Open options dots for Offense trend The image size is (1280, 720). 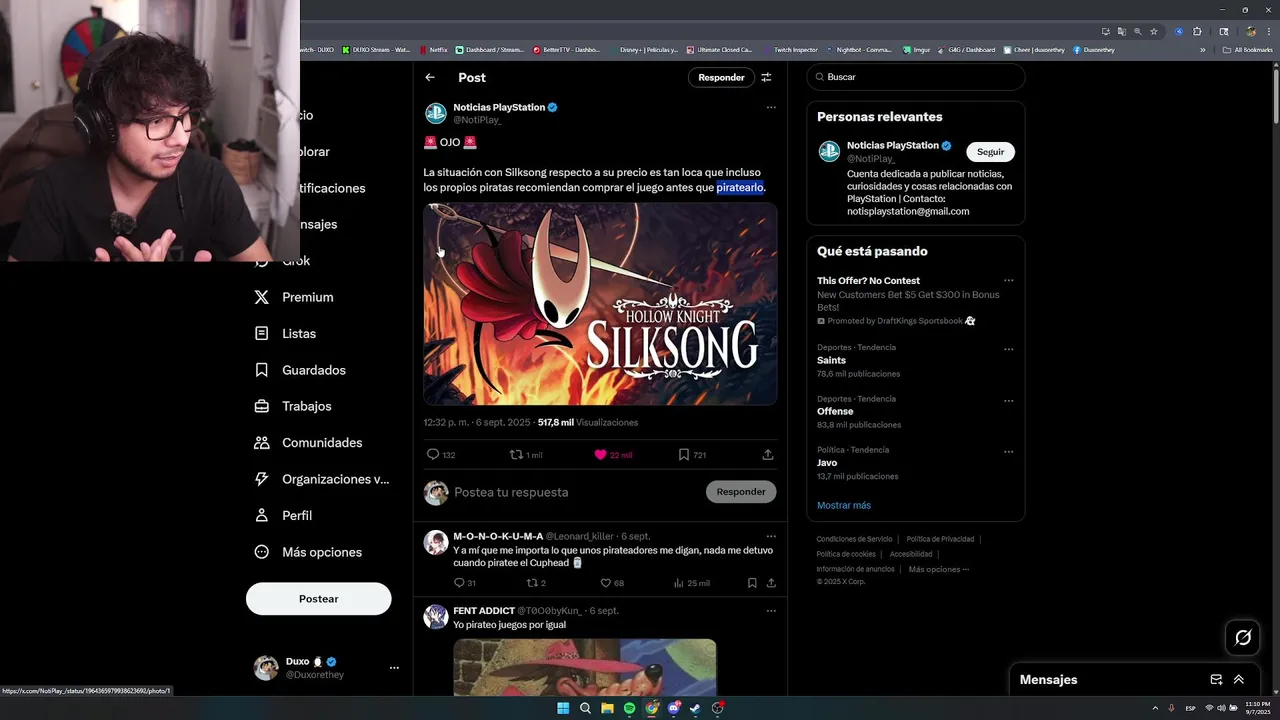[x=1008, y=400]
